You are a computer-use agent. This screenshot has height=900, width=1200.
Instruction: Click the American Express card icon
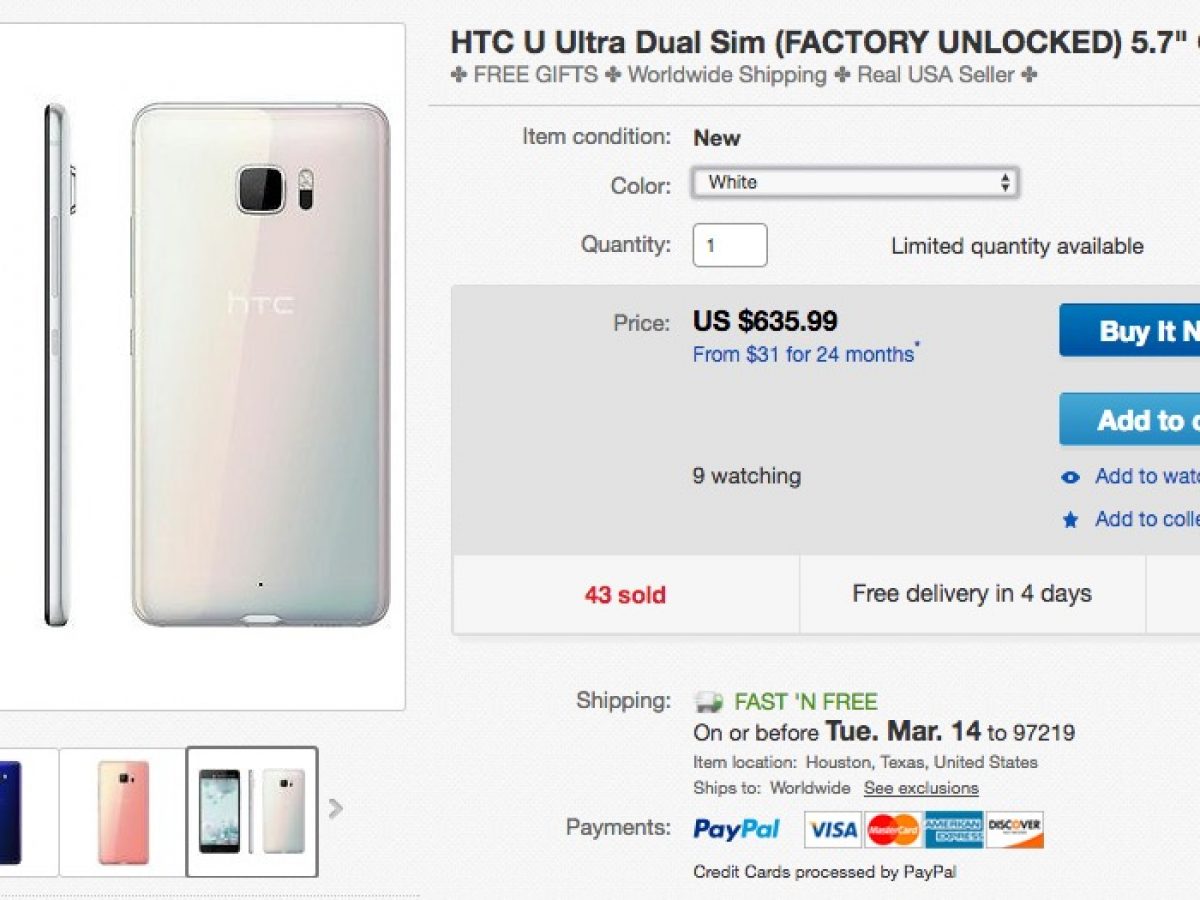click(953, 829)
